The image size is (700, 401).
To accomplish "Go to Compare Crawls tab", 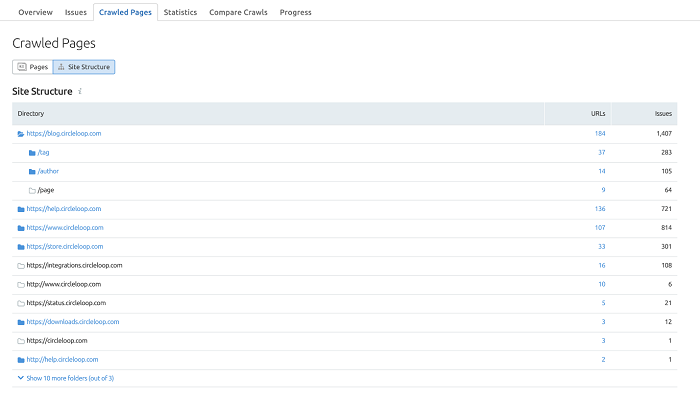I will pos(238,12).
